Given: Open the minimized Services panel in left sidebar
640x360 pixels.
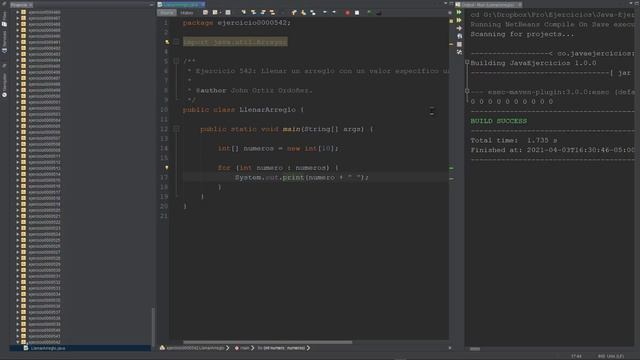Looking at the screenshot, I should 4,42.
